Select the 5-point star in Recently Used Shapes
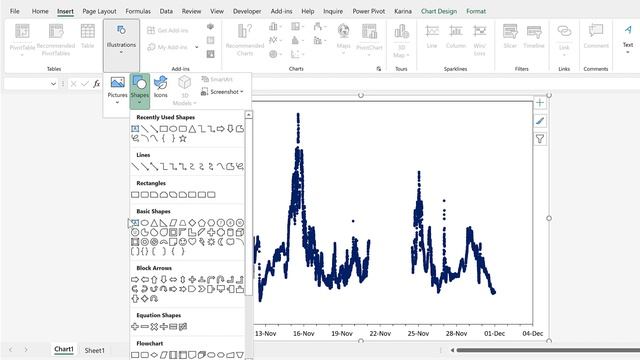This screenshot has width=640, height=360. pos(183,138)
